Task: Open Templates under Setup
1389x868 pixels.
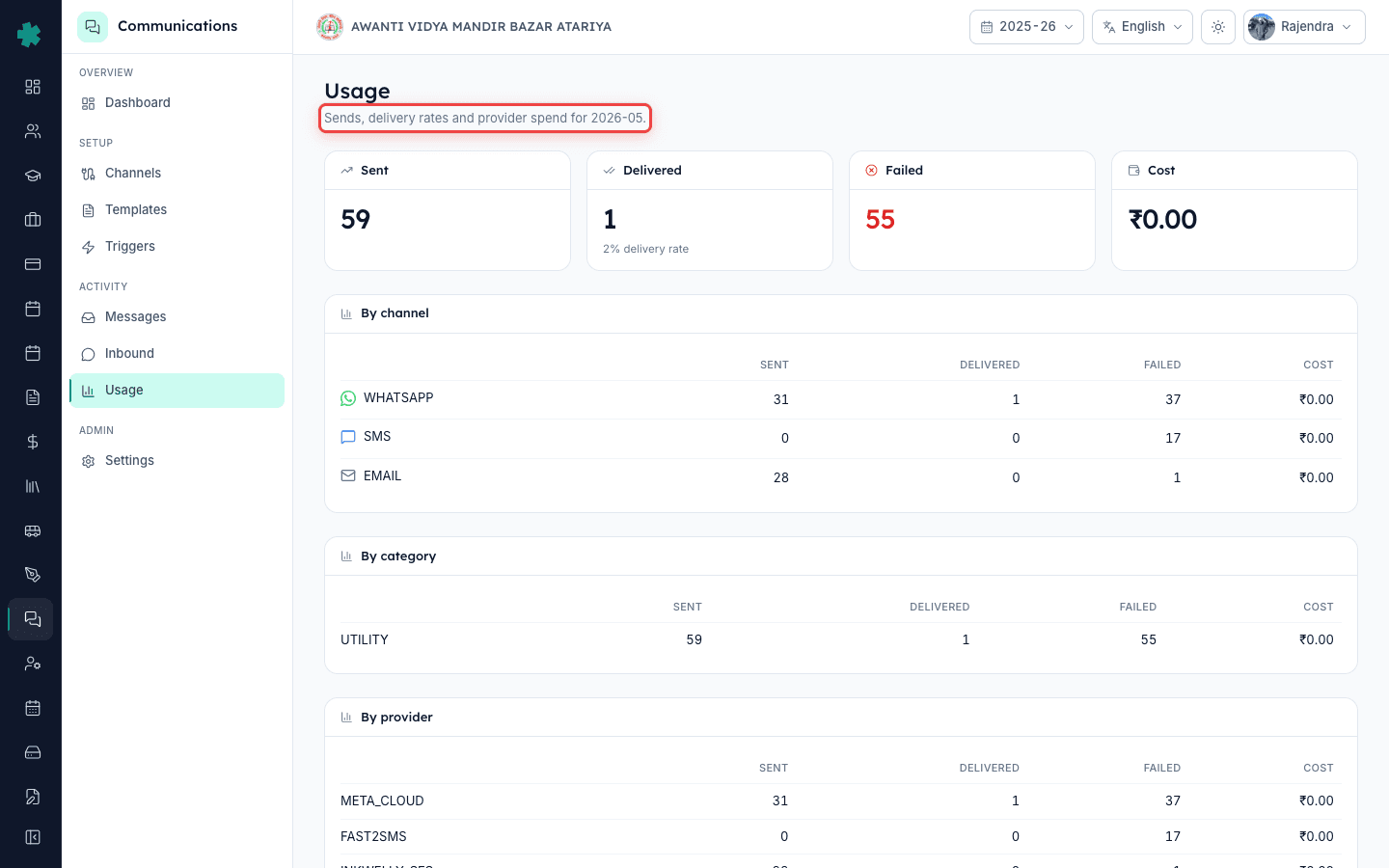Action: pyautogui.click(x=177, y=210)
